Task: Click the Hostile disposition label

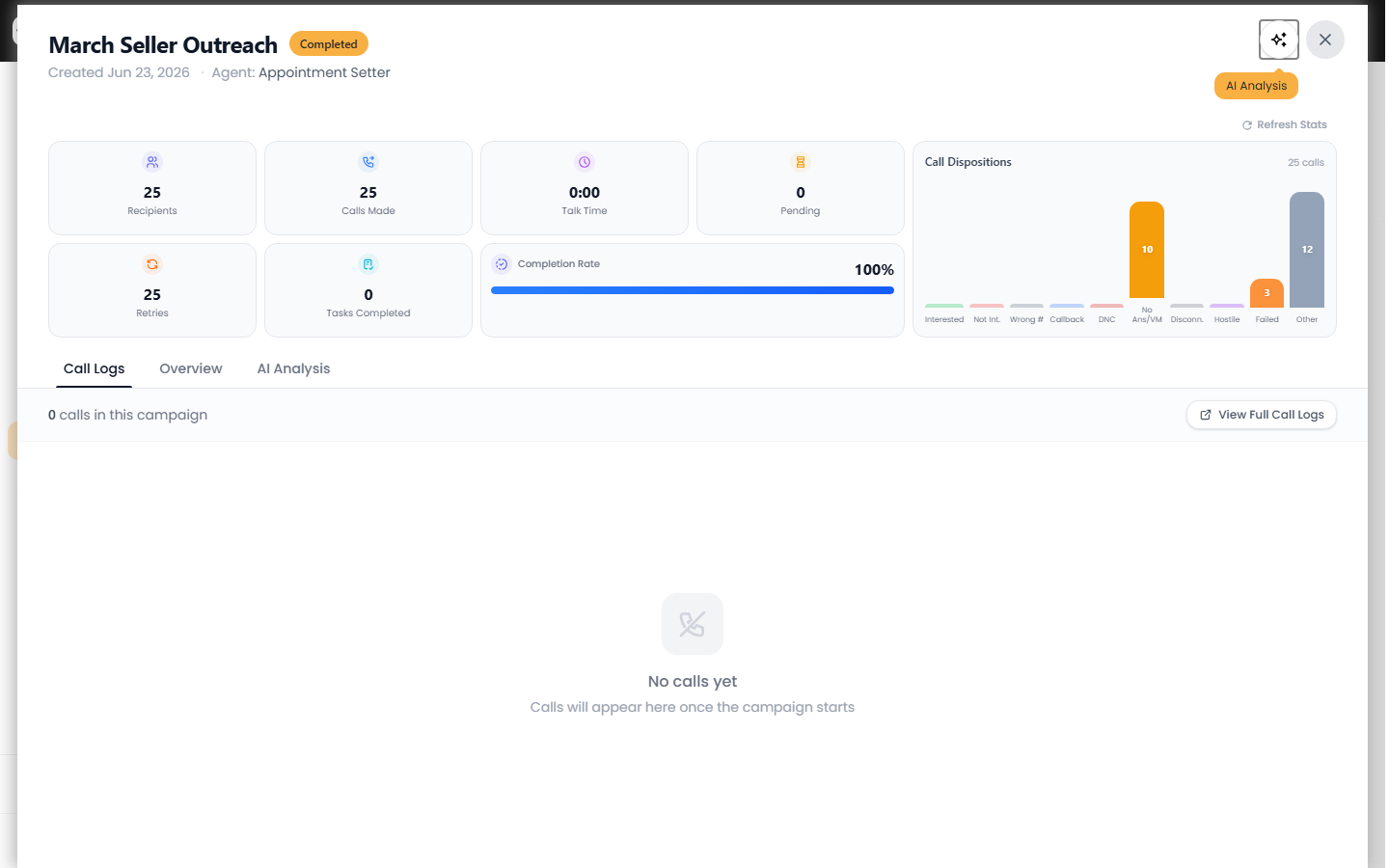Action: point(1227,319)
